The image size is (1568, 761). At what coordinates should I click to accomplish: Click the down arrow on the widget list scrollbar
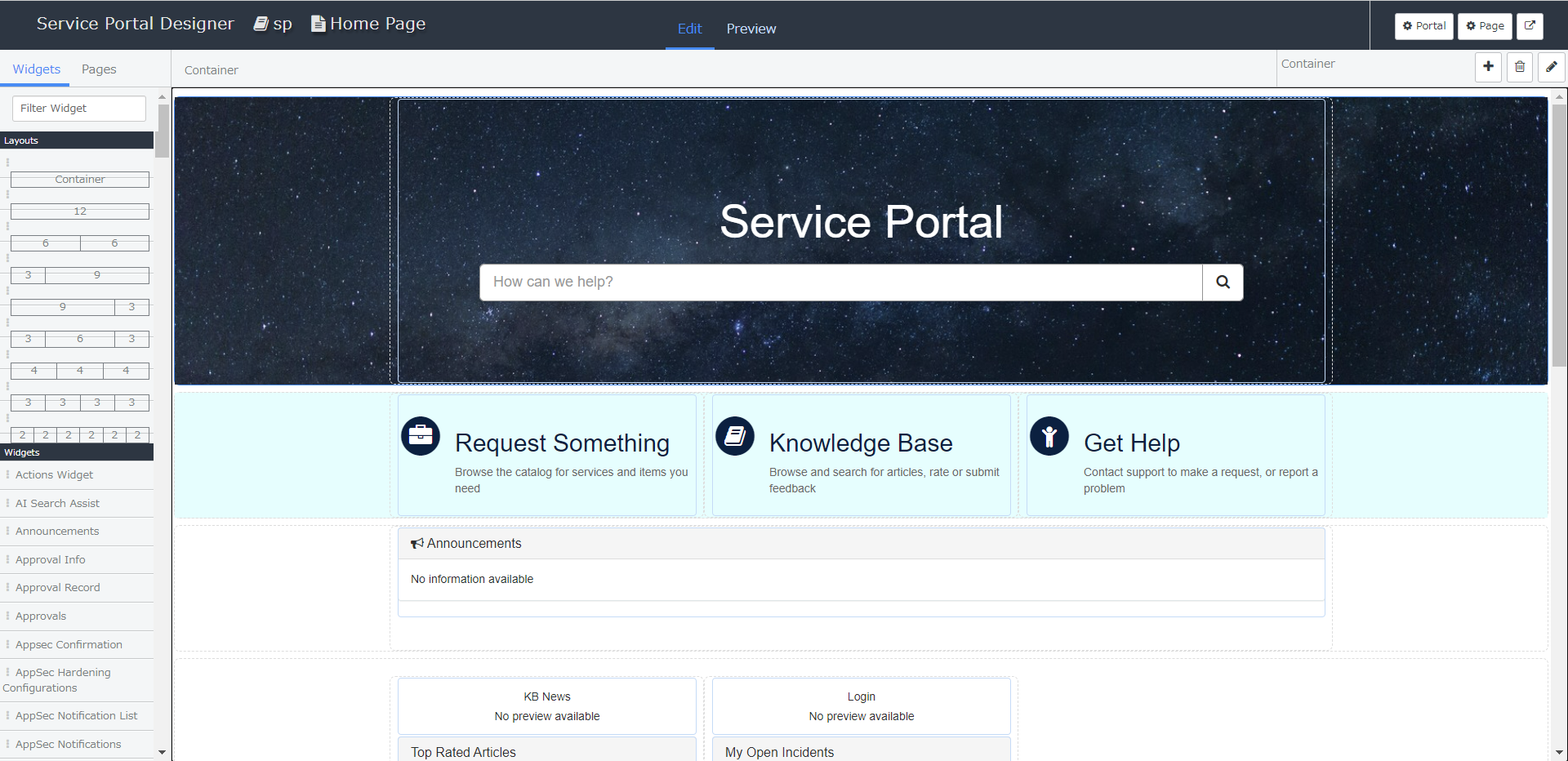pos(162,752)
